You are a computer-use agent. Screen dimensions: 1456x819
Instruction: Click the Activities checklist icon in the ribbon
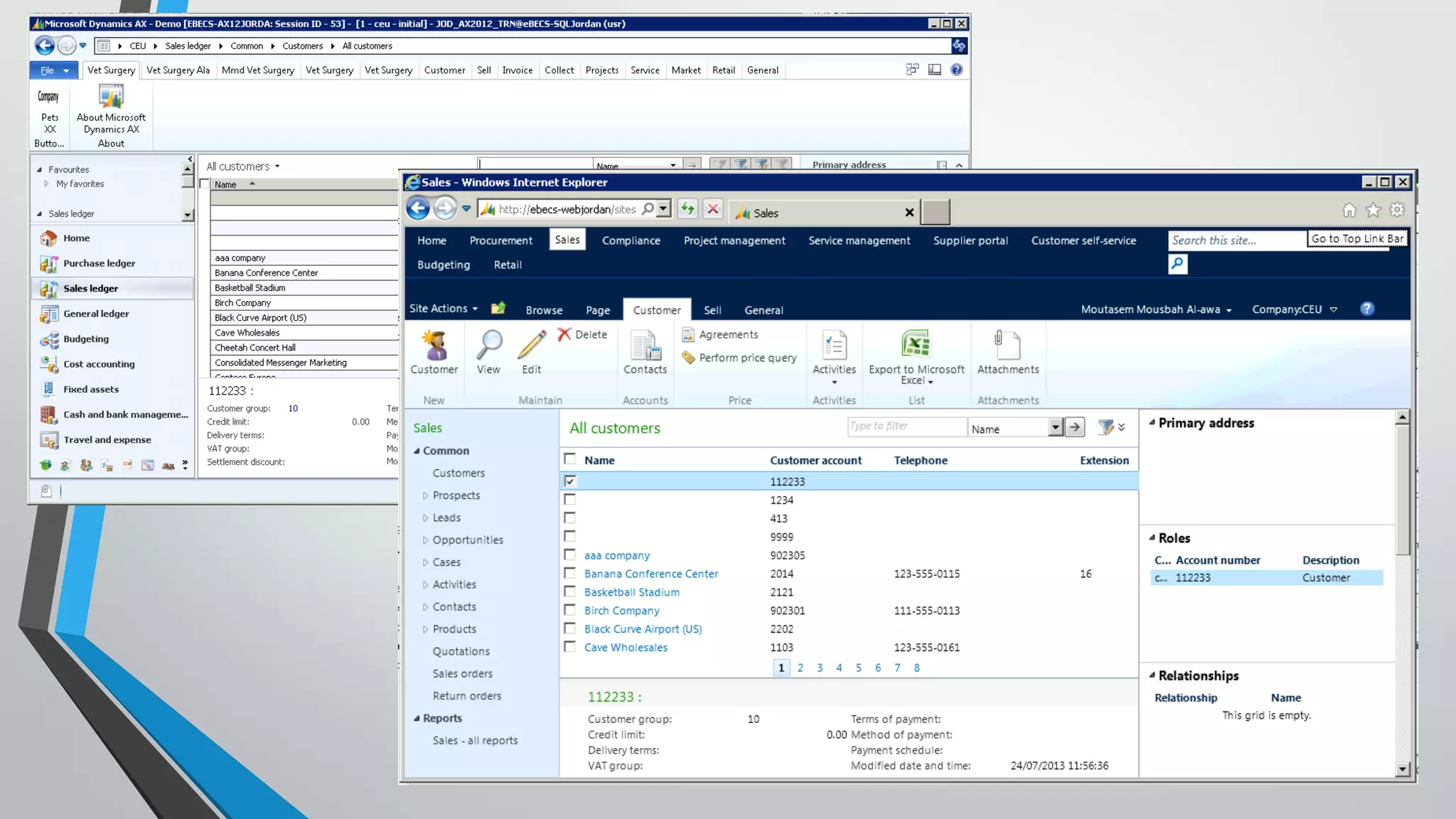click(x=834, y=346)
